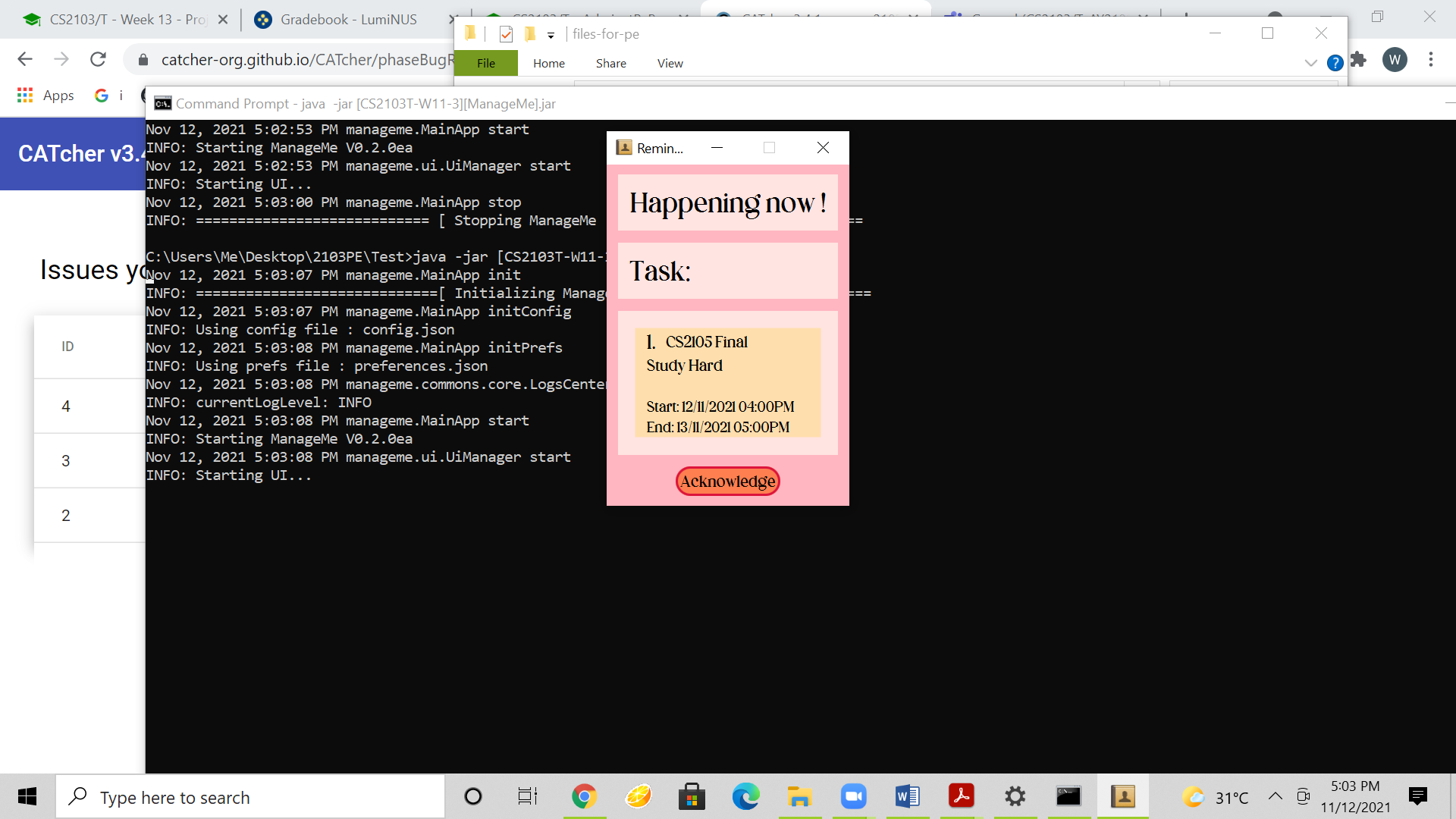Reload the CATcher page

click(x=98, y=59)
